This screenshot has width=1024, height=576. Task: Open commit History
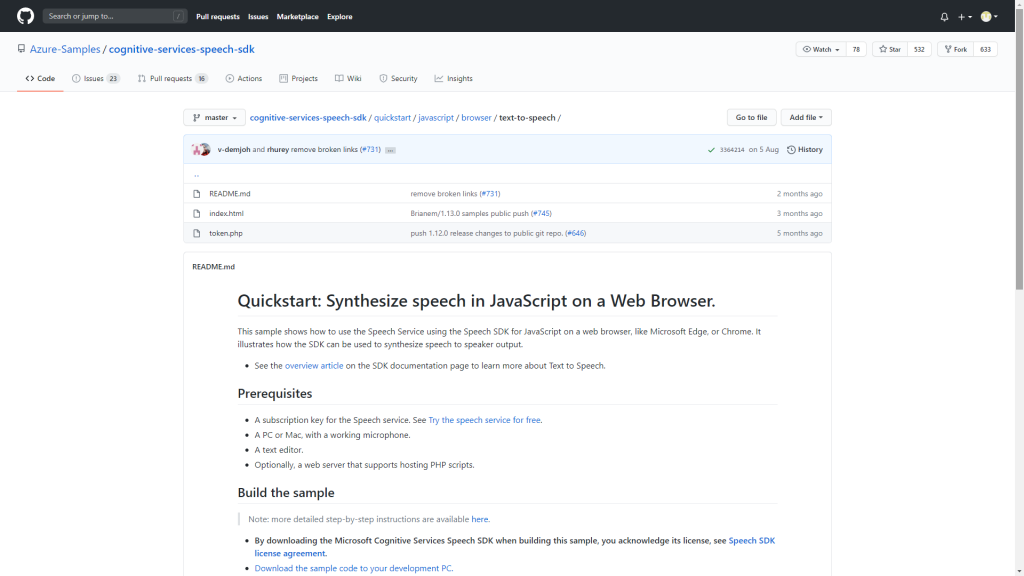click(805, 150)
